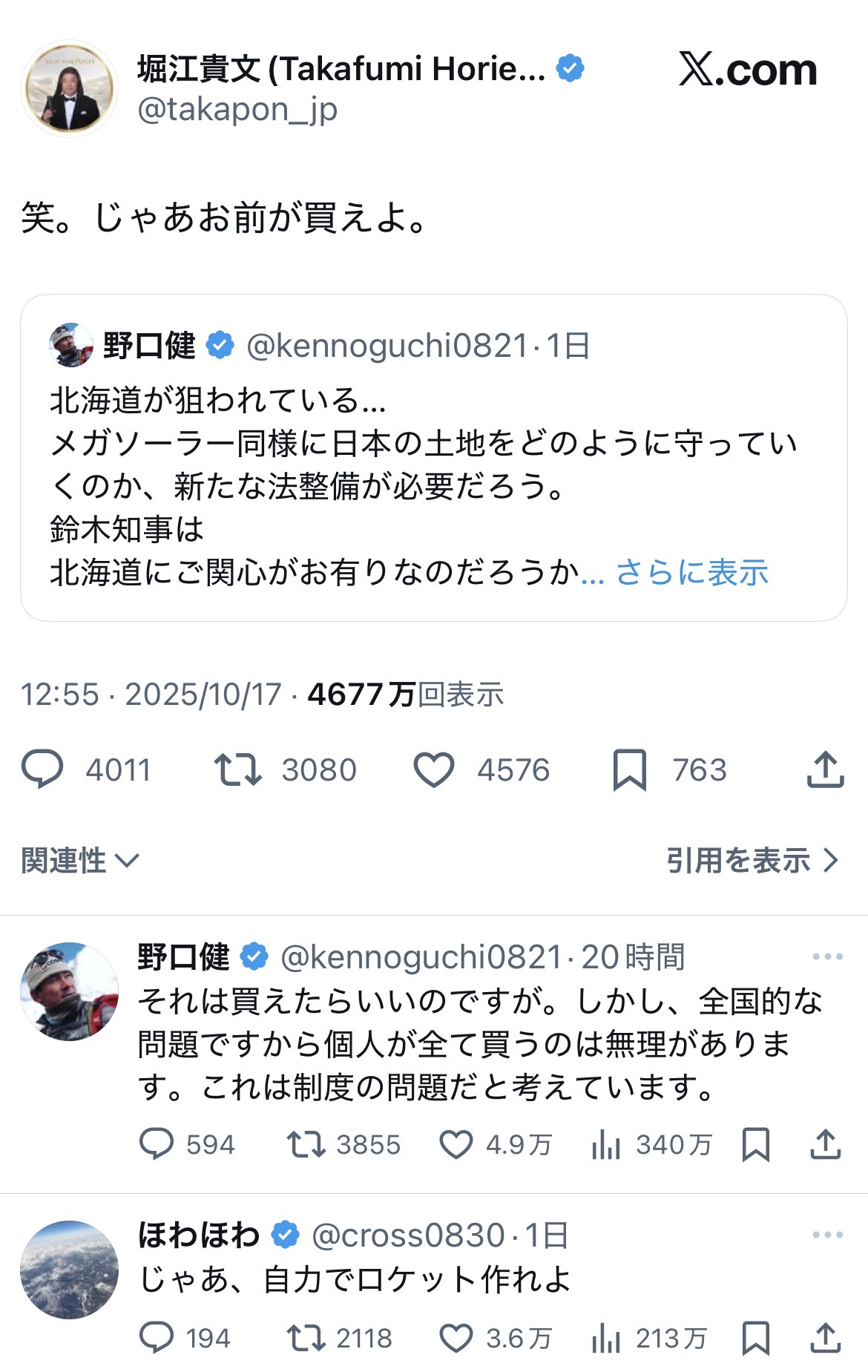Viewport: 868px width, 1372px height.
Task: Share the main post
Action: [x=825, y=769]
